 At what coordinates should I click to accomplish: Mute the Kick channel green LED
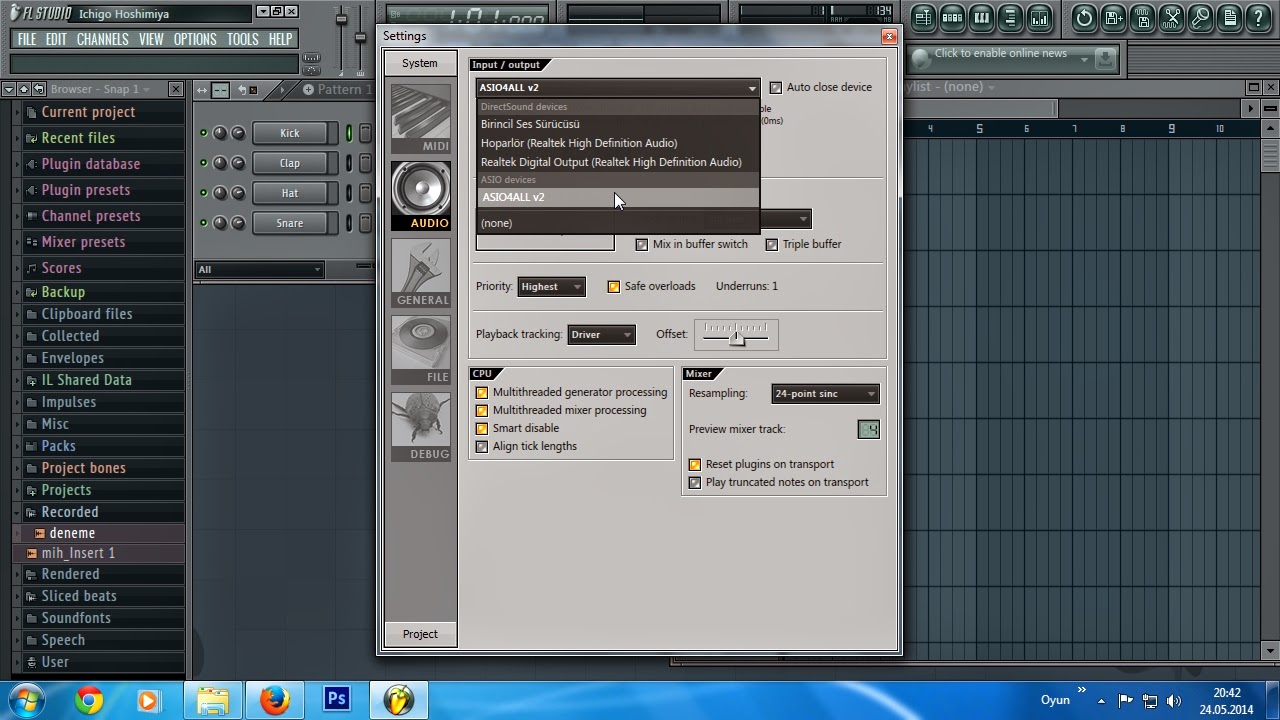(x=203, y=133)
